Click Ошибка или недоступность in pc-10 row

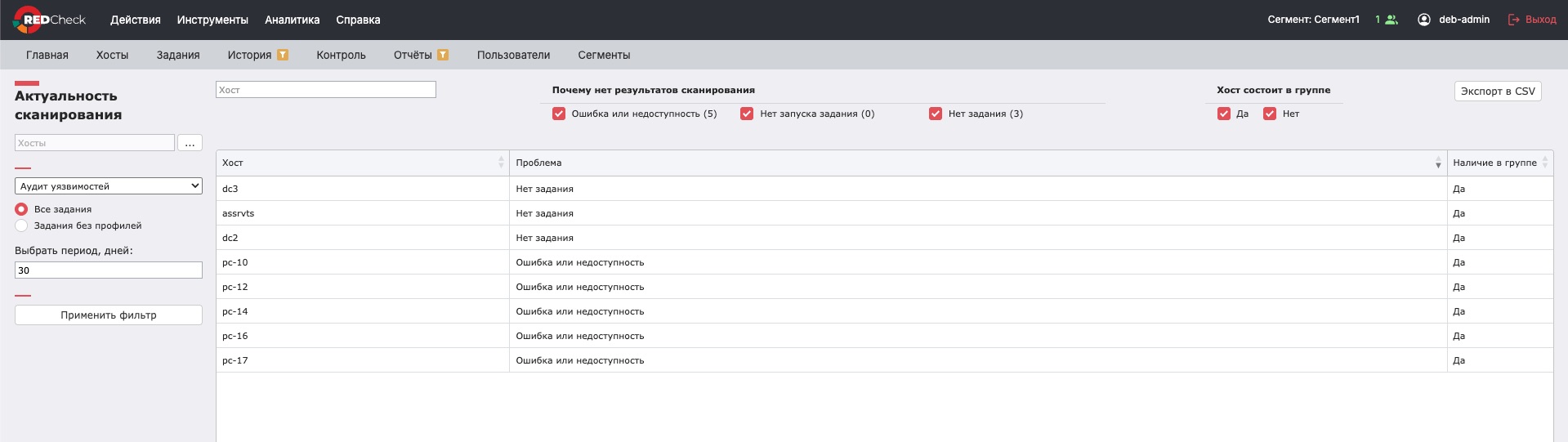(978, 262)
